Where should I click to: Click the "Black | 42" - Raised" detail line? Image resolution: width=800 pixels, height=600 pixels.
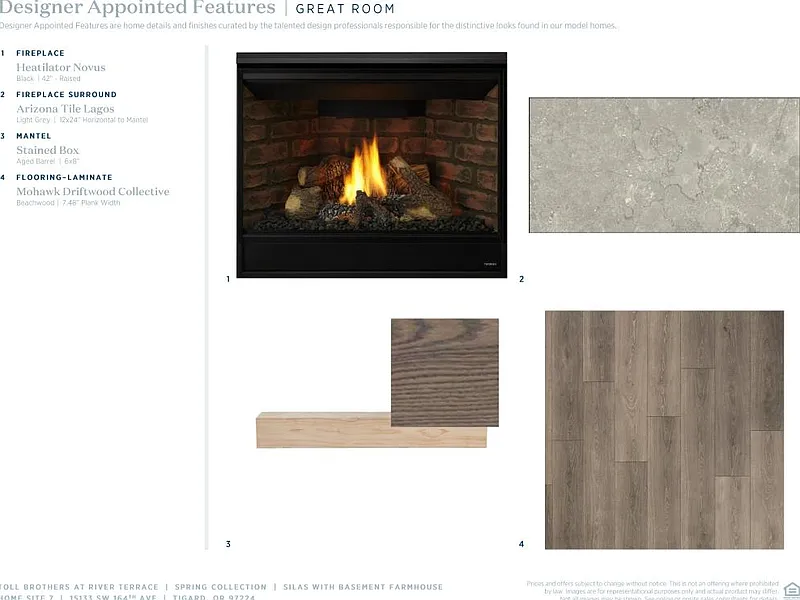click(x=48, y=79)
